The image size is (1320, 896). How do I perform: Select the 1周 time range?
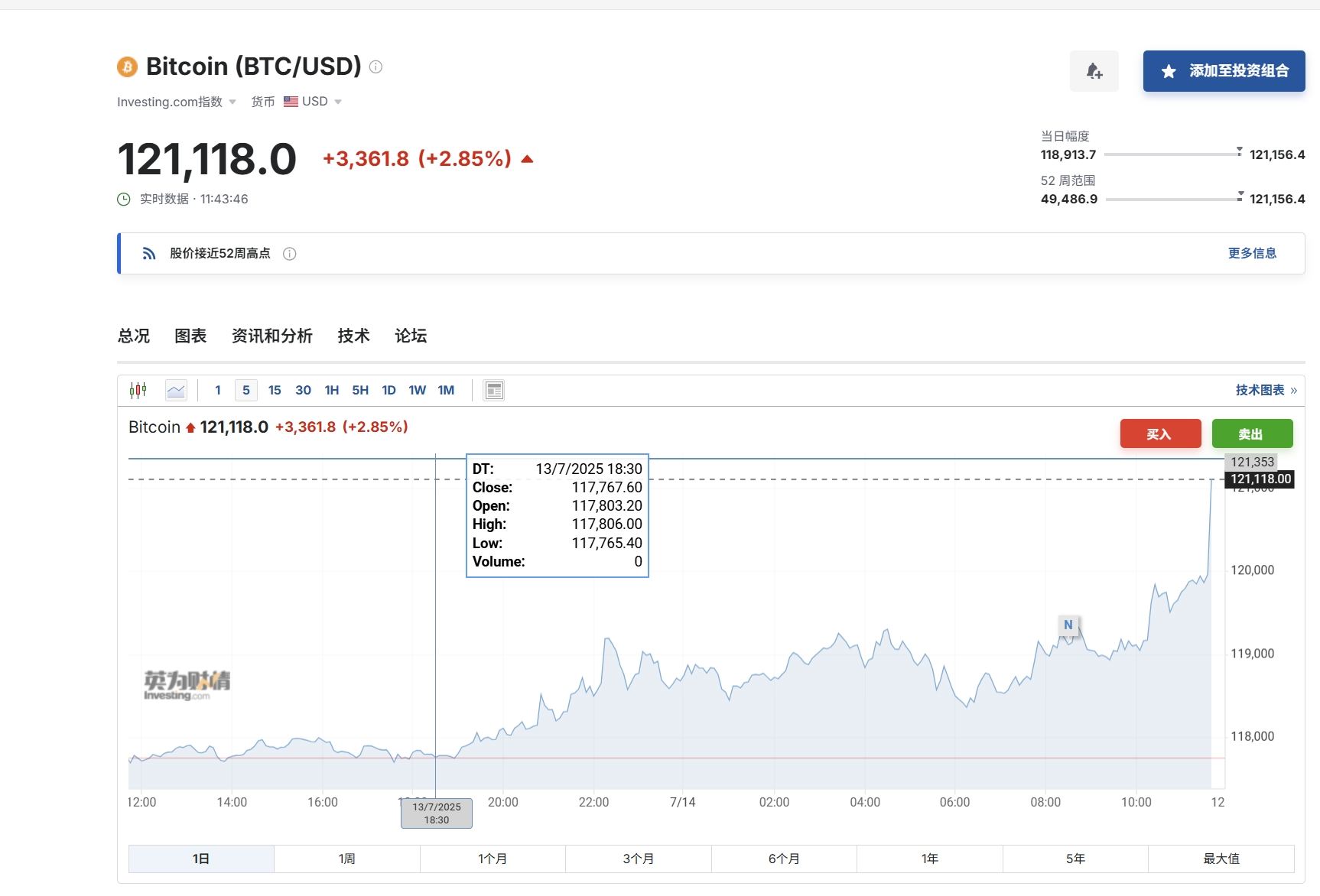point(347,859)
